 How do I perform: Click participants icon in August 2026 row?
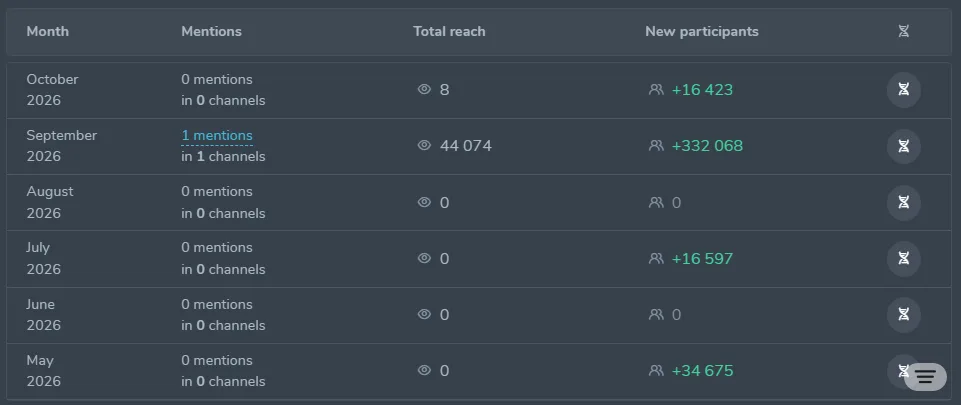656,202
